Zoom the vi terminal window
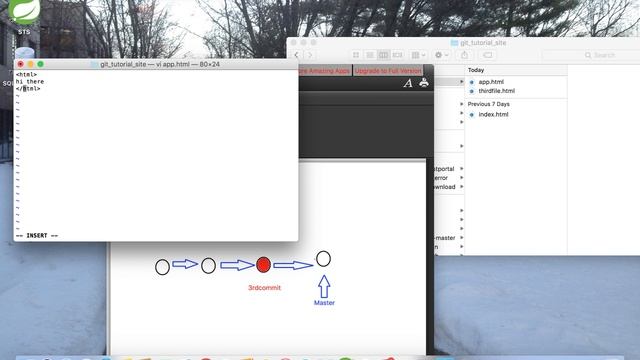640x360 pixels. (x=40, y=64)
